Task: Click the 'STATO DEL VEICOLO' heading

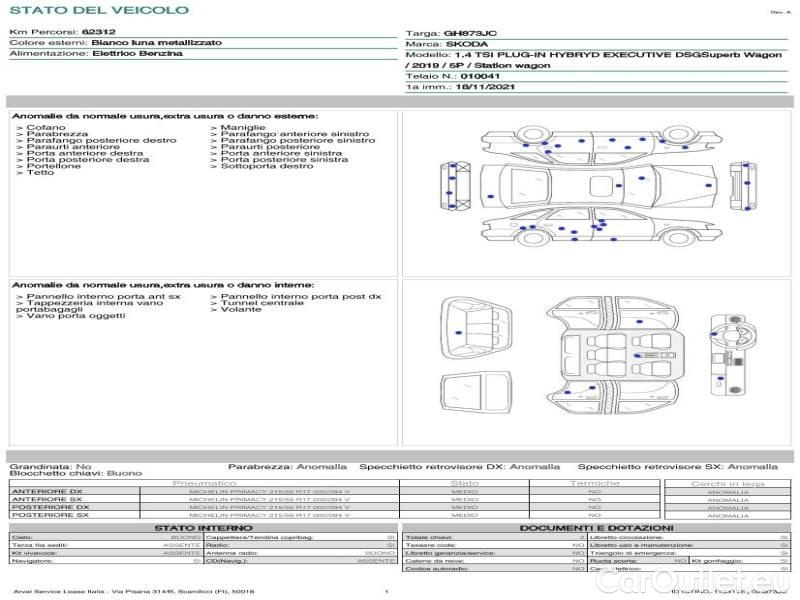Action: tap(99, 10)
